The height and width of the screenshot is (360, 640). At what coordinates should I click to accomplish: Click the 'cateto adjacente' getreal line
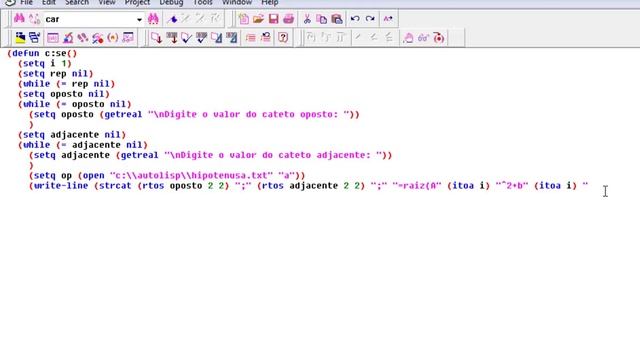point(211,155)
